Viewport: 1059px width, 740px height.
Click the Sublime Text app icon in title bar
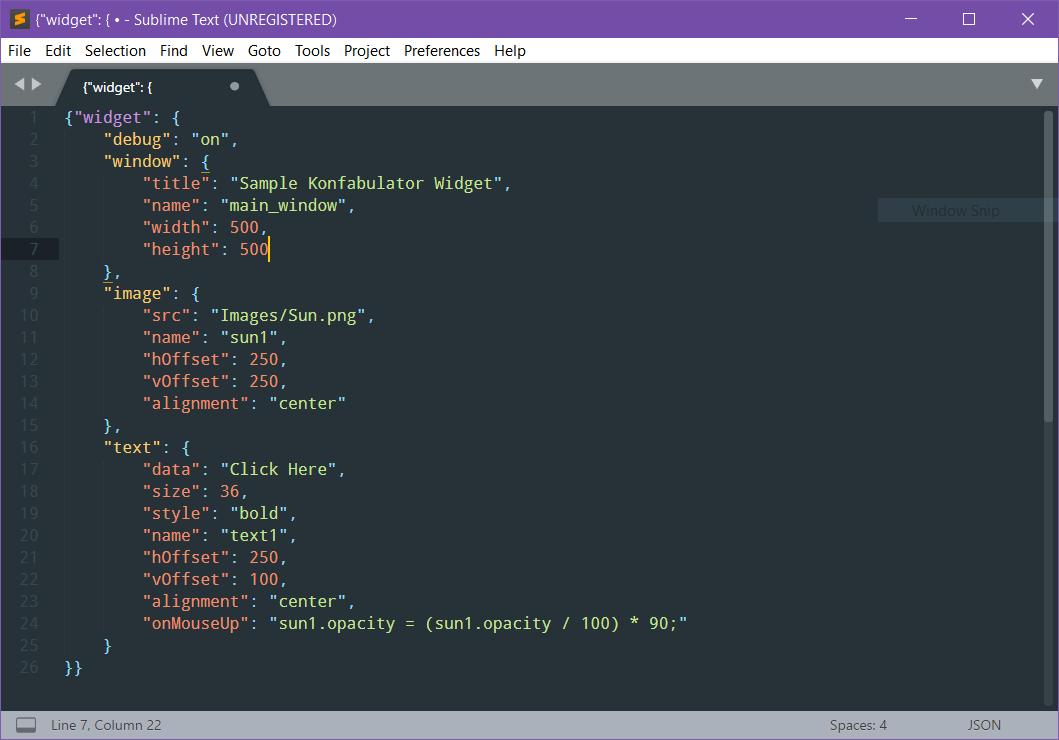click(20, 19)
